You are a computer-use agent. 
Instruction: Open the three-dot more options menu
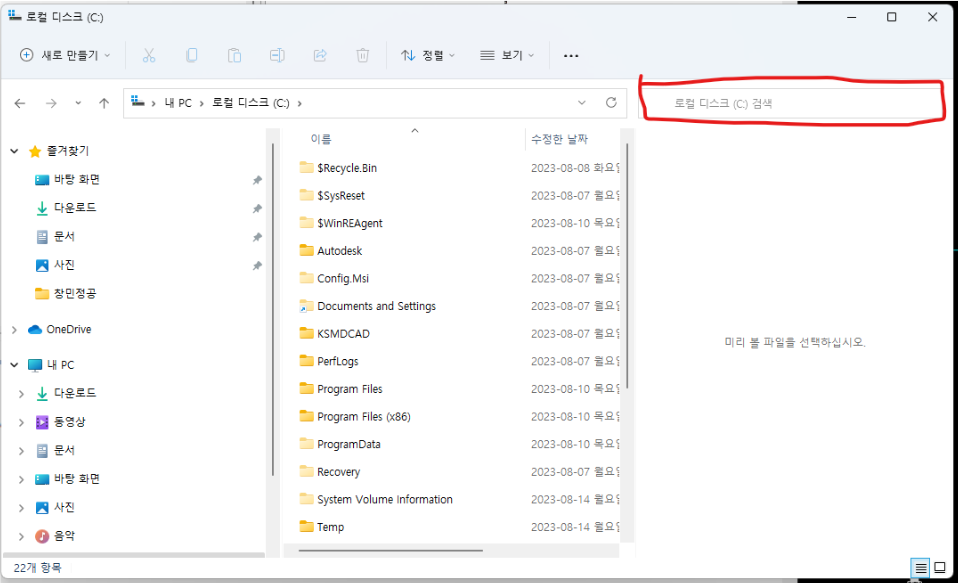pyautogui.click(x=571, y=56)
